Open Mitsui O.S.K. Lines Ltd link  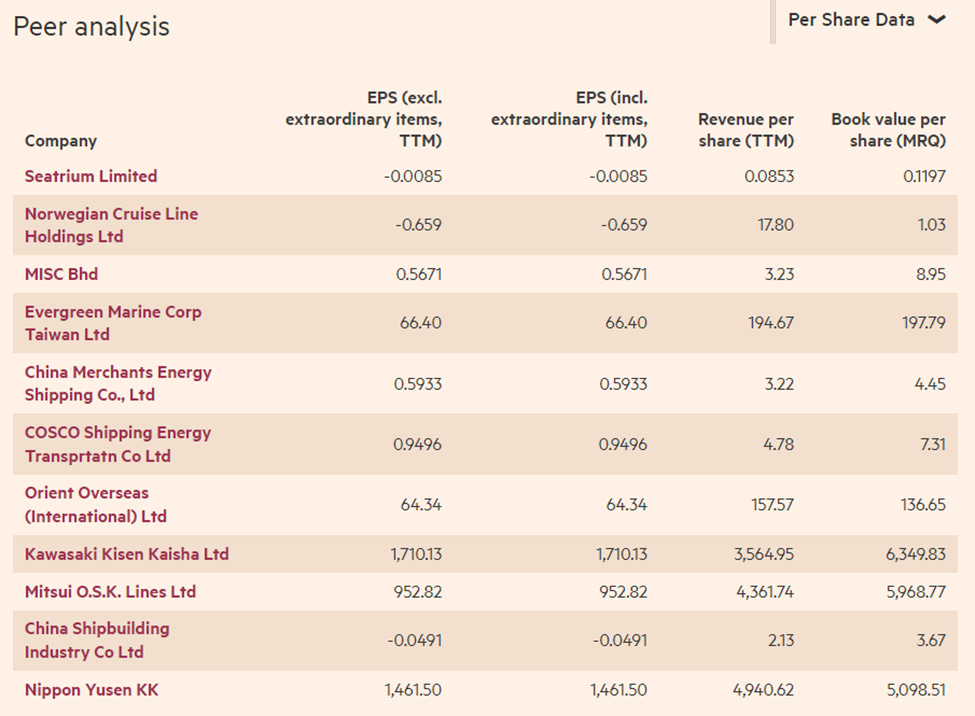111,592
